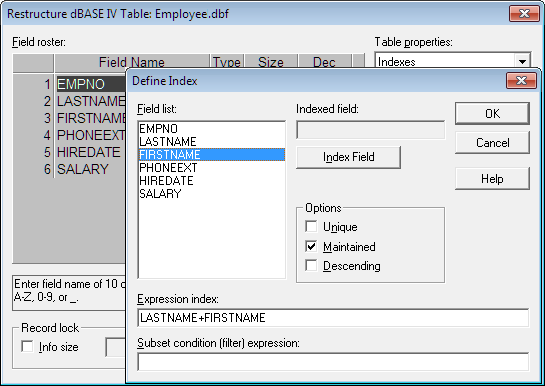
Task: Click the Expression index input field
Action: tap(333, 318)
